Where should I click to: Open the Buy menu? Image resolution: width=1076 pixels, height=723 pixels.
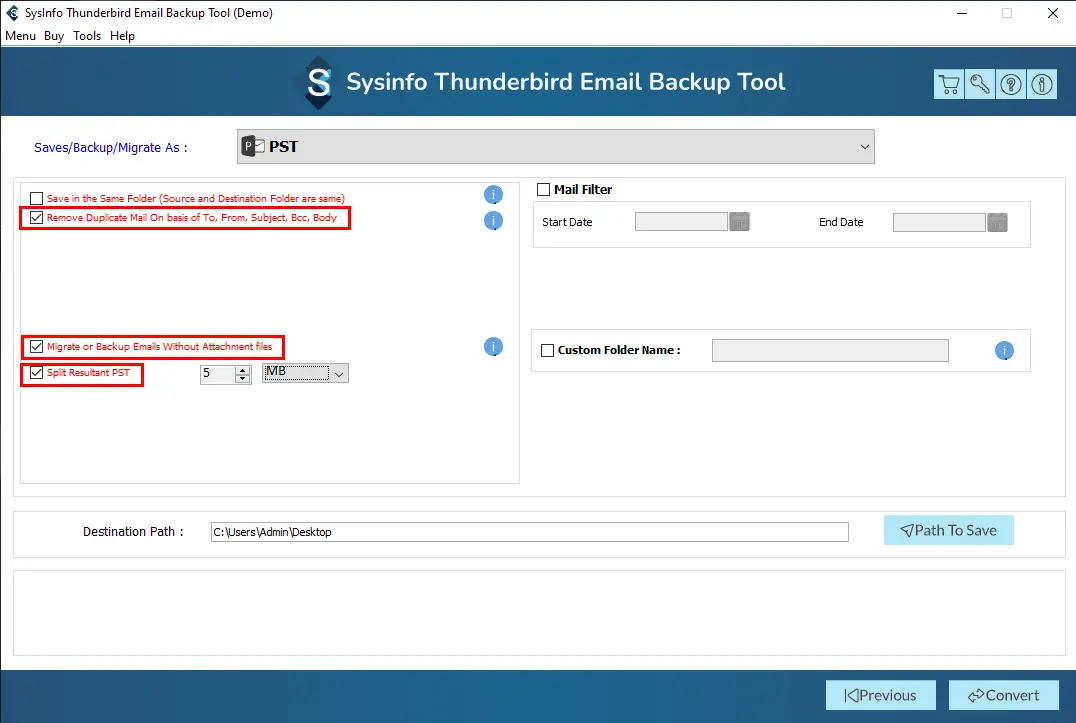[54, 36]
